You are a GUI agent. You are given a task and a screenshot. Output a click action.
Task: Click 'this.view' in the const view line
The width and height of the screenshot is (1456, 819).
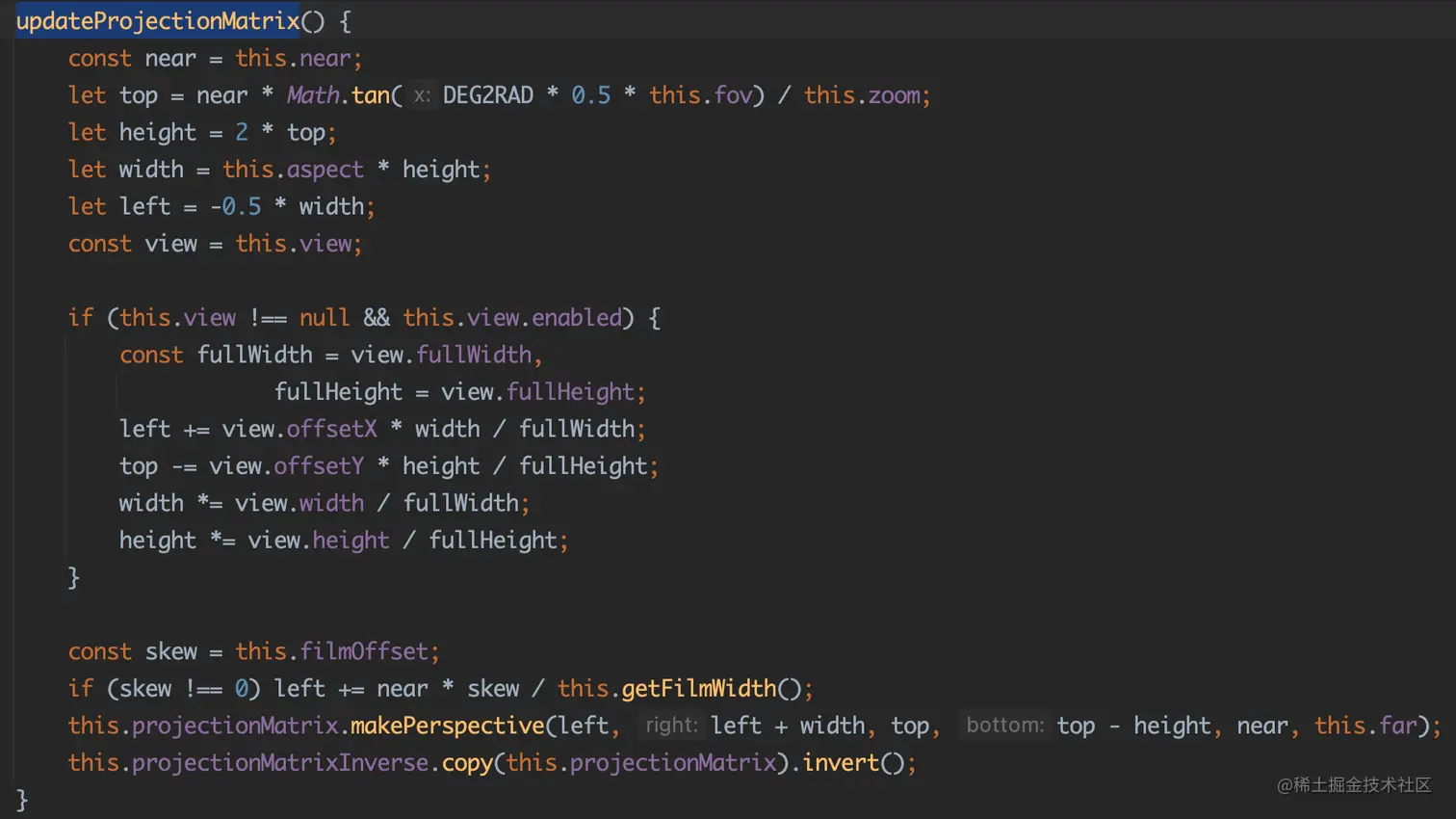[x=293, y=244]
